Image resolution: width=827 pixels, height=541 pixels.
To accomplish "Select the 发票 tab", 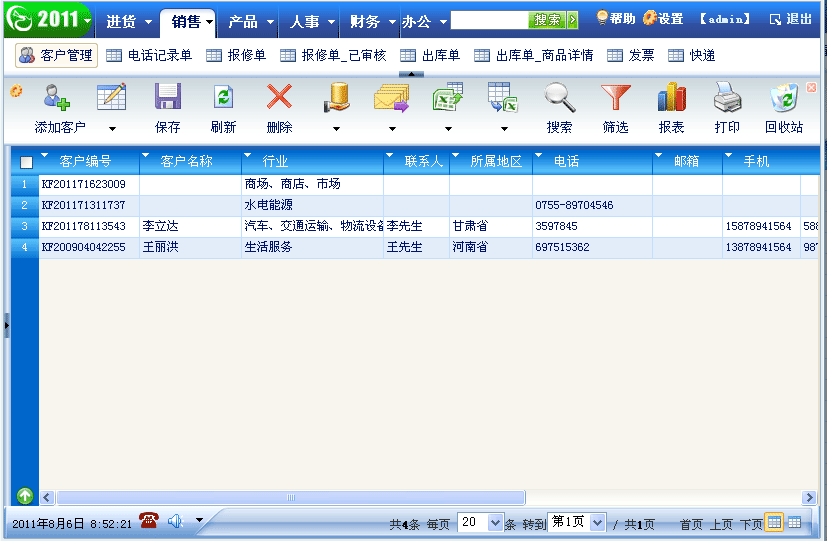I will point(631,55).
